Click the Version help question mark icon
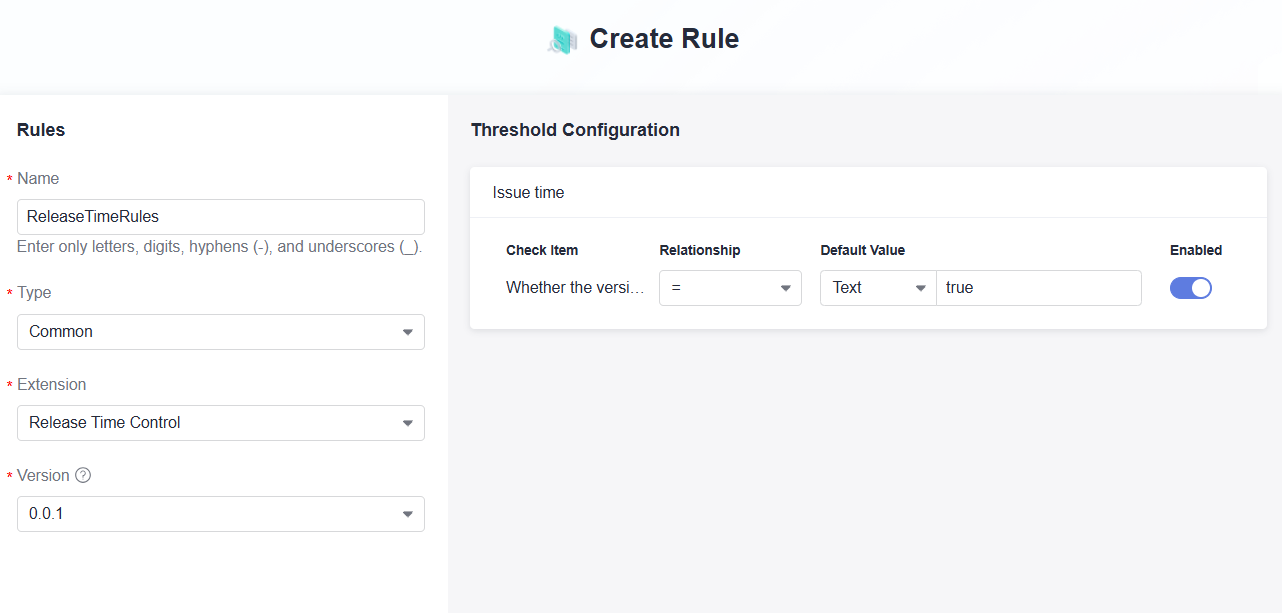 coord(83,475)
